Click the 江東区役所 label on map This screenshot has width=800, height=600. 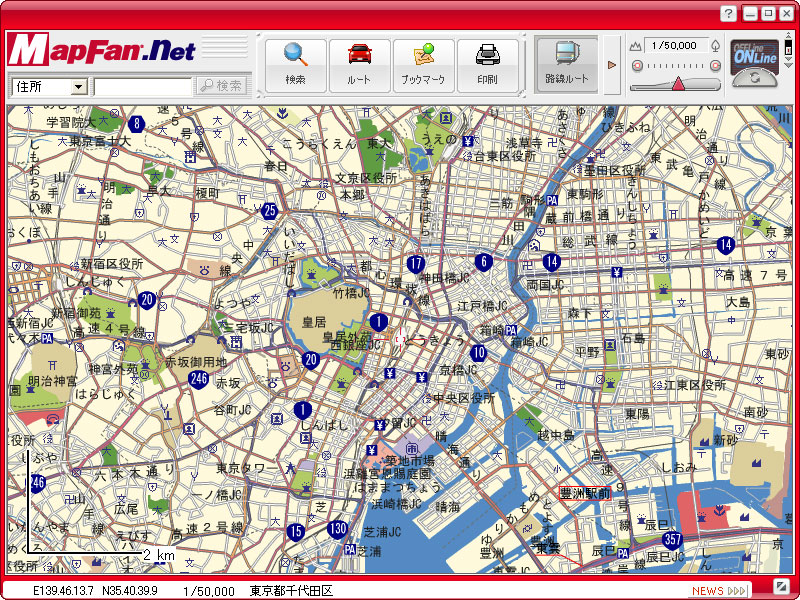click(695, 385)
